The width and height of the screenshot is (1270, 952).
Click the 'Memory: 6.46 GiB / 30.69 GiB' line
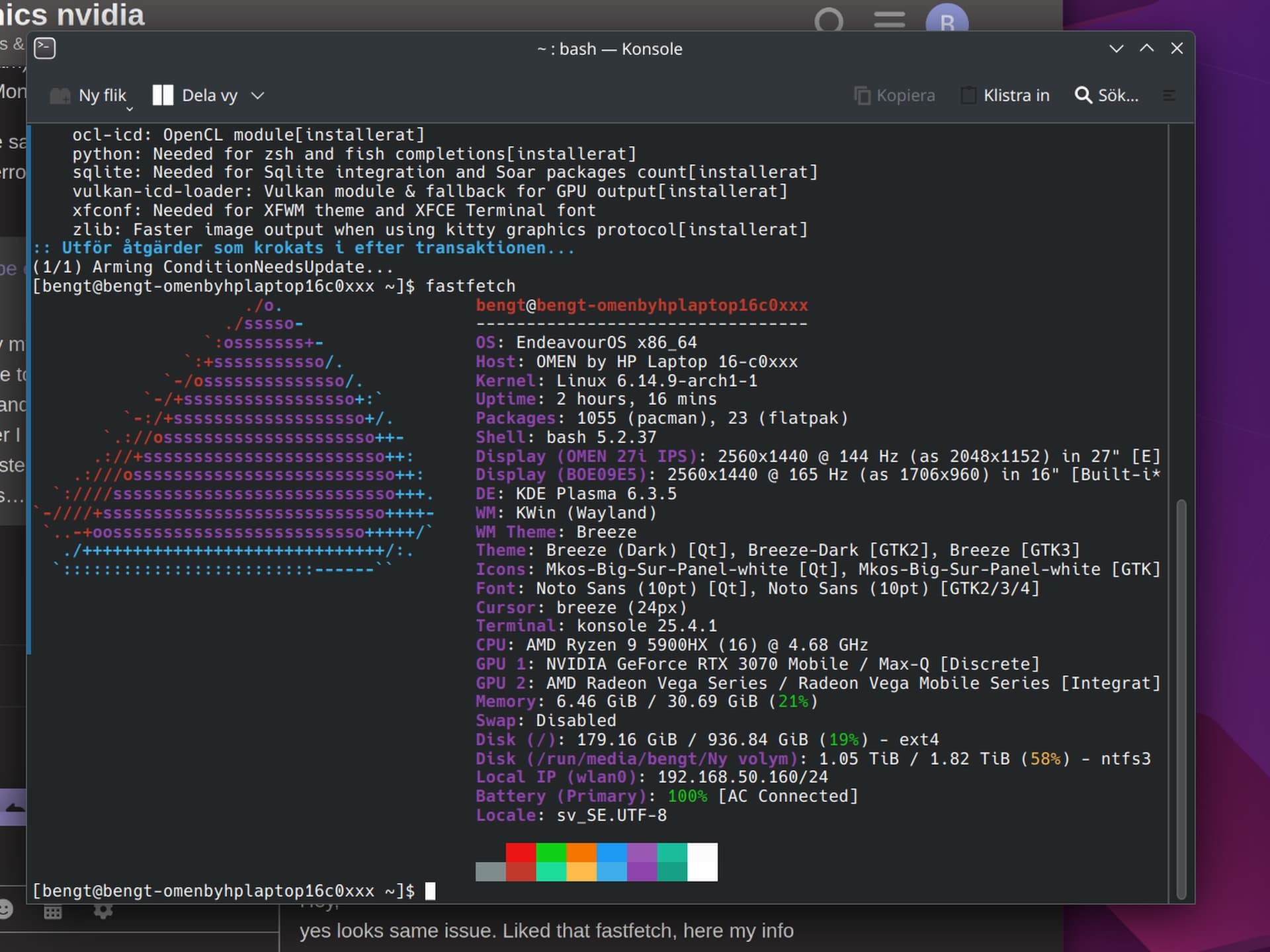coord(647,701)
